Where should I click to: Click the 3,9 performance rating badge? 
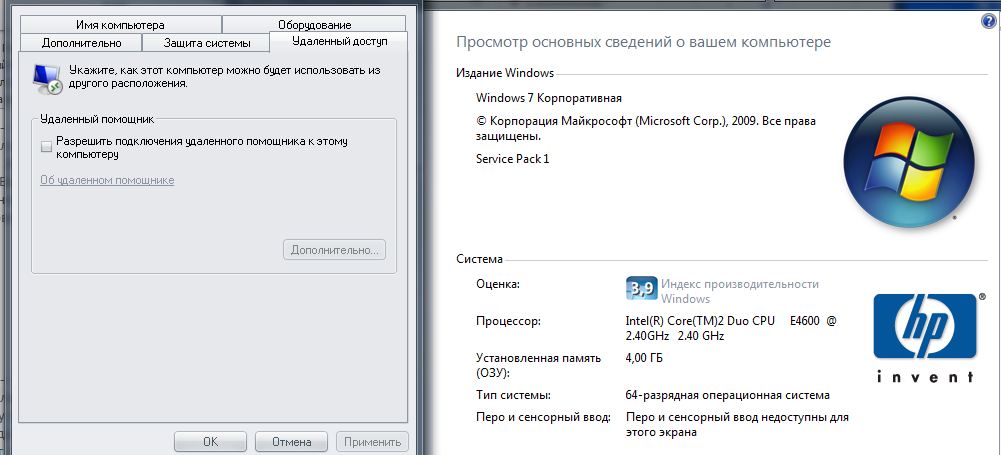tap(641, 289)
